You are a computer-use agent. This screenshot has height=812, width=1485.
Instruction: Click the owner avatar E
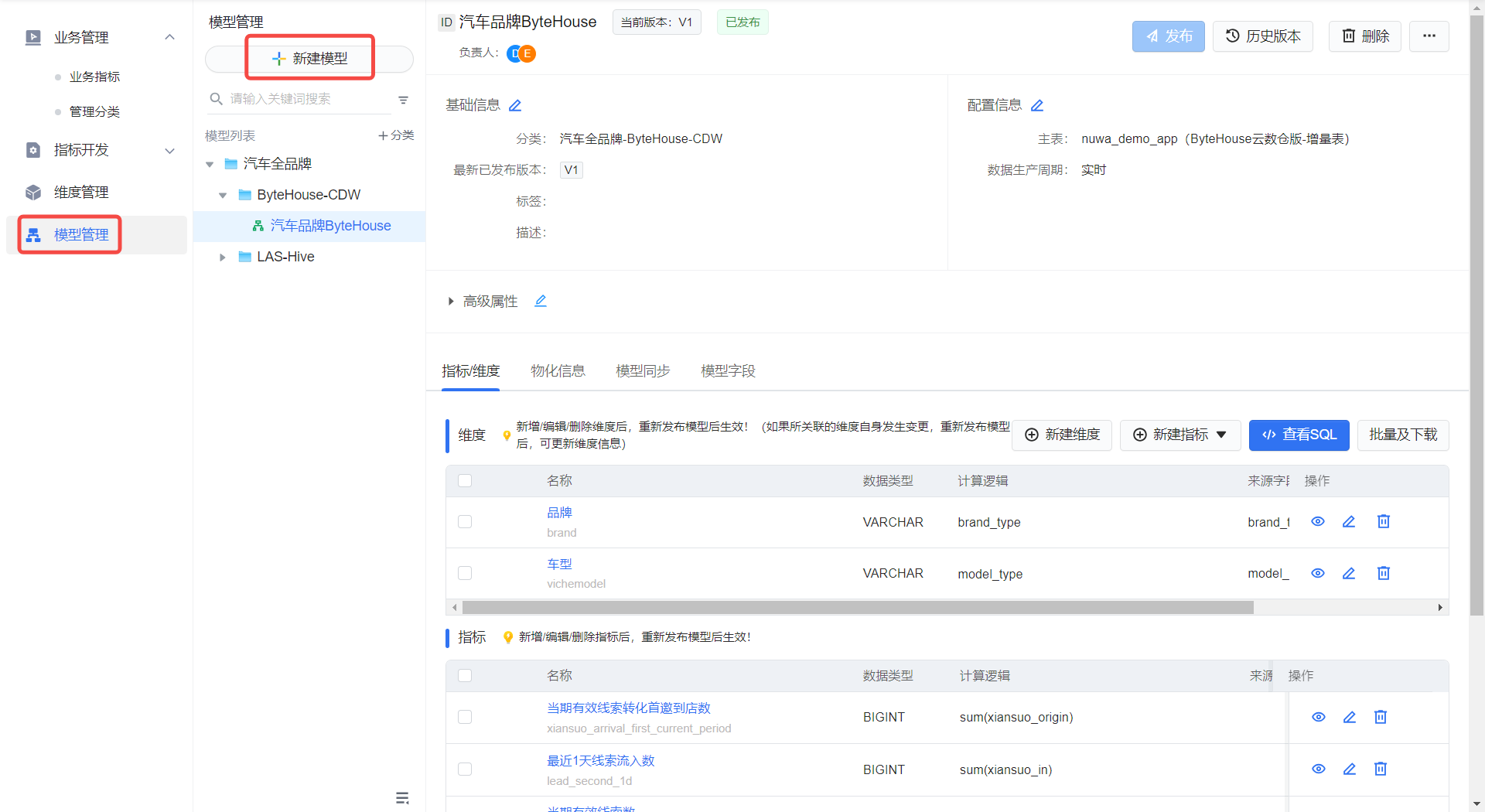[527, 53]
